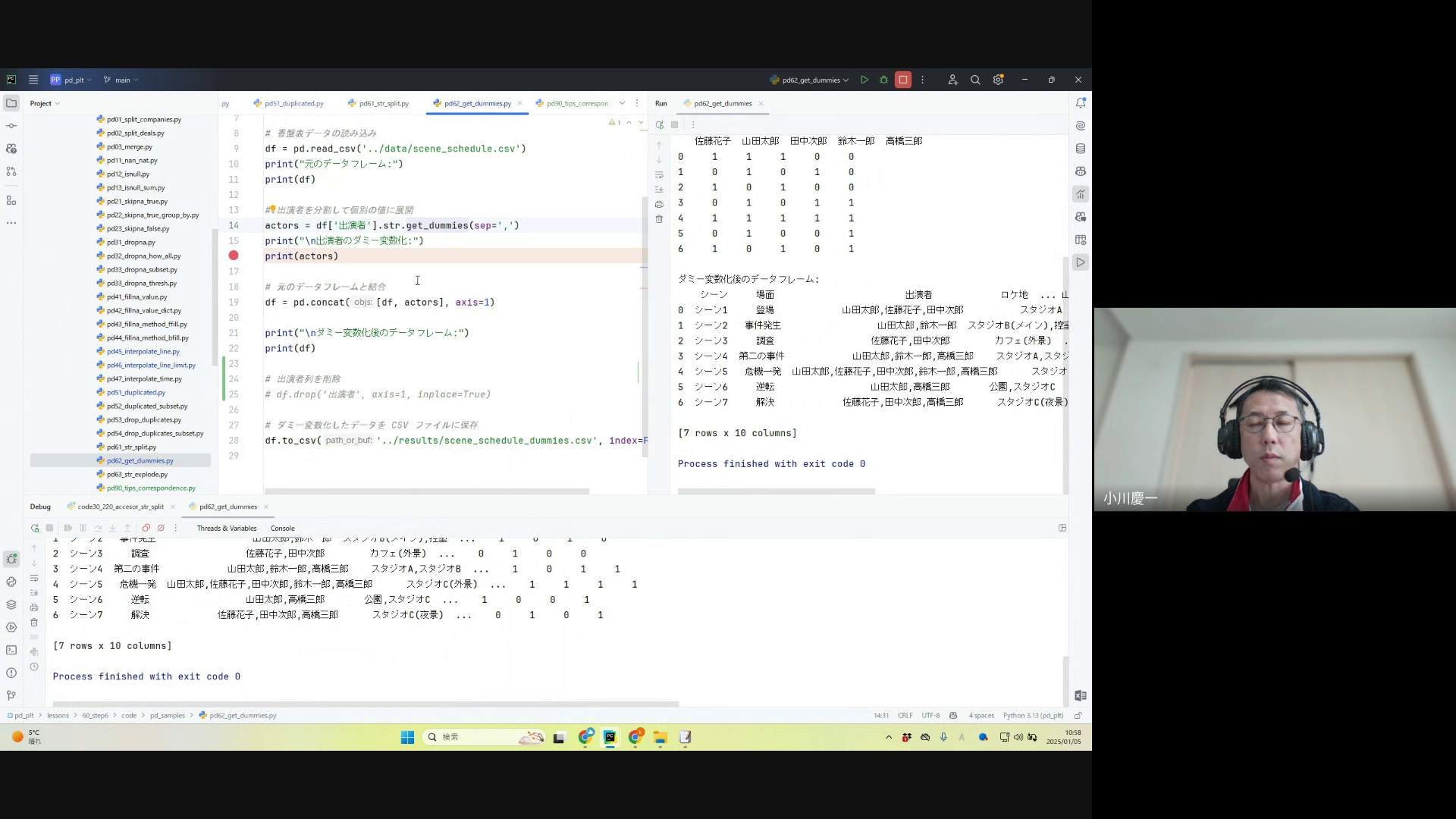Screen dimensions: 1456x819
Task: Open pd62_get_dummies run configuration dropdown
Action: [810, 80]
